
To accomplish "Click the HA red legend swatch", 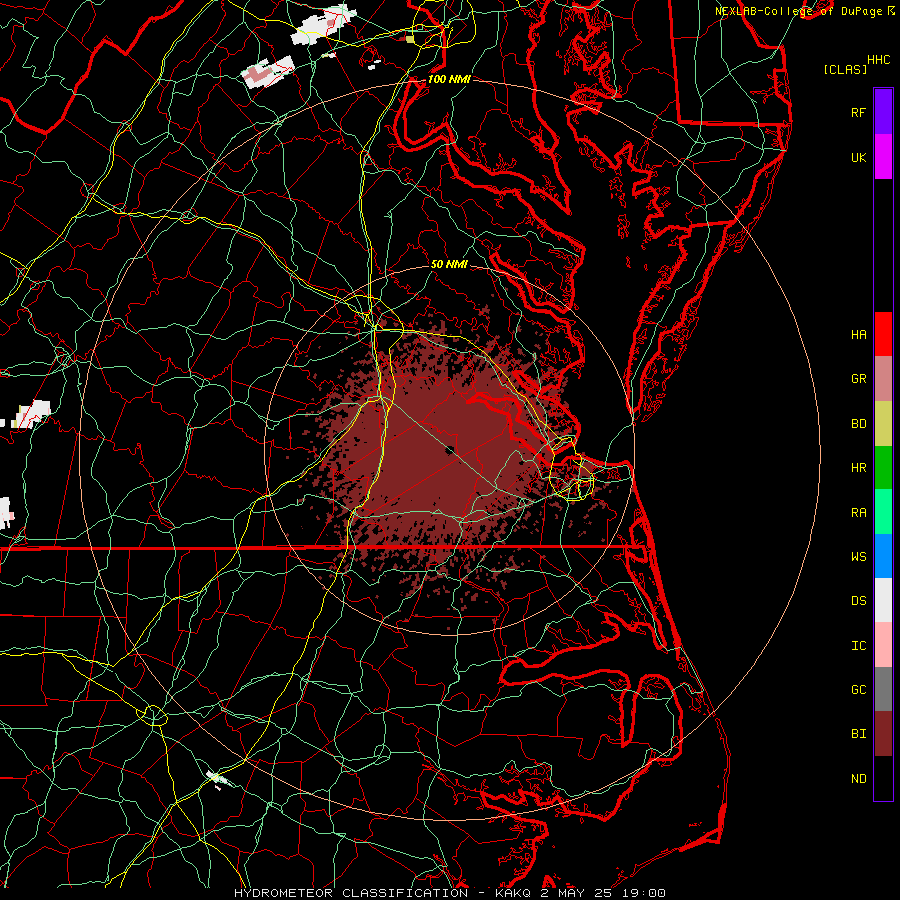I will 883,334.
